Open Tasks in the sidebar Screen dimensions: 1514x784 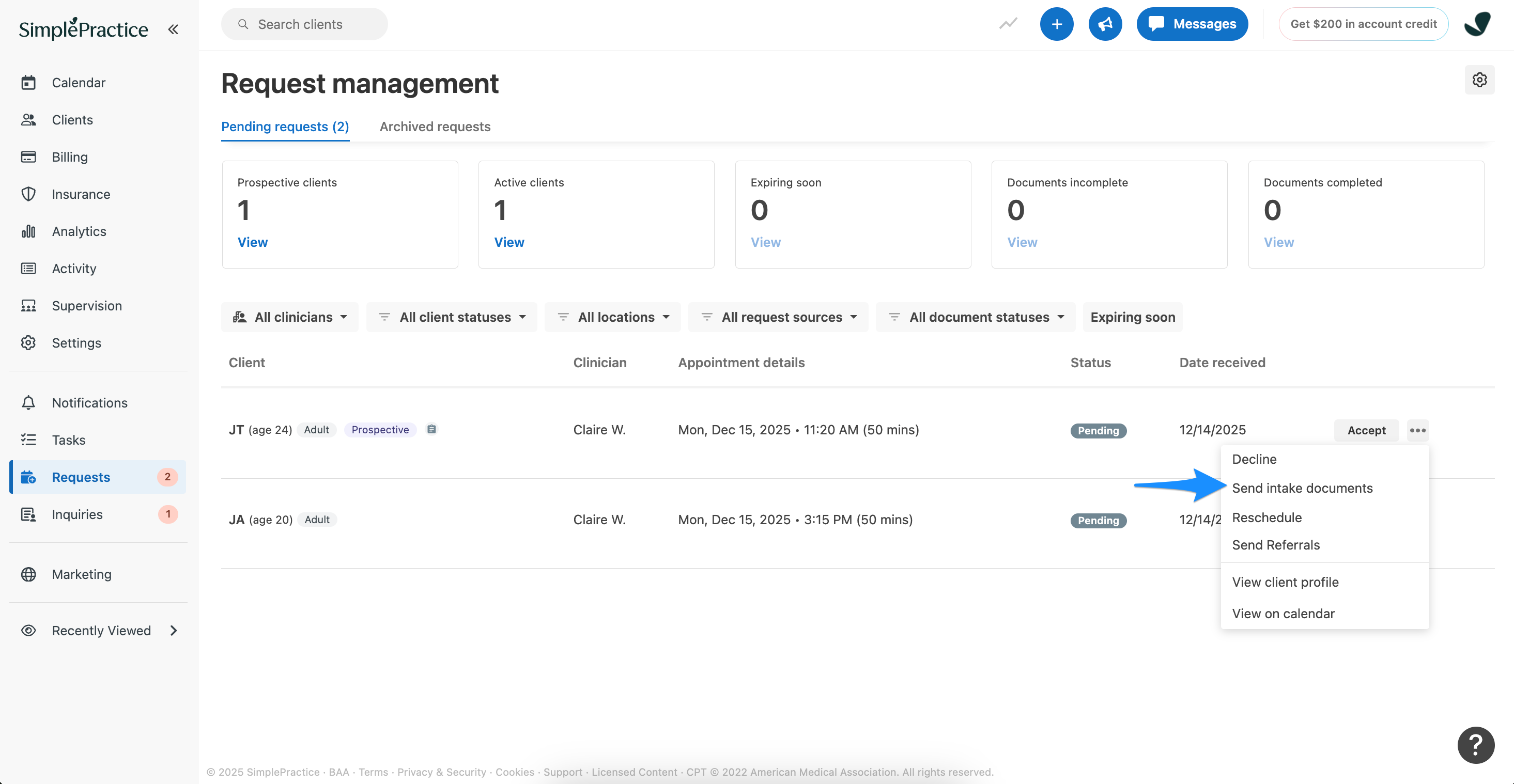(68, 440)
